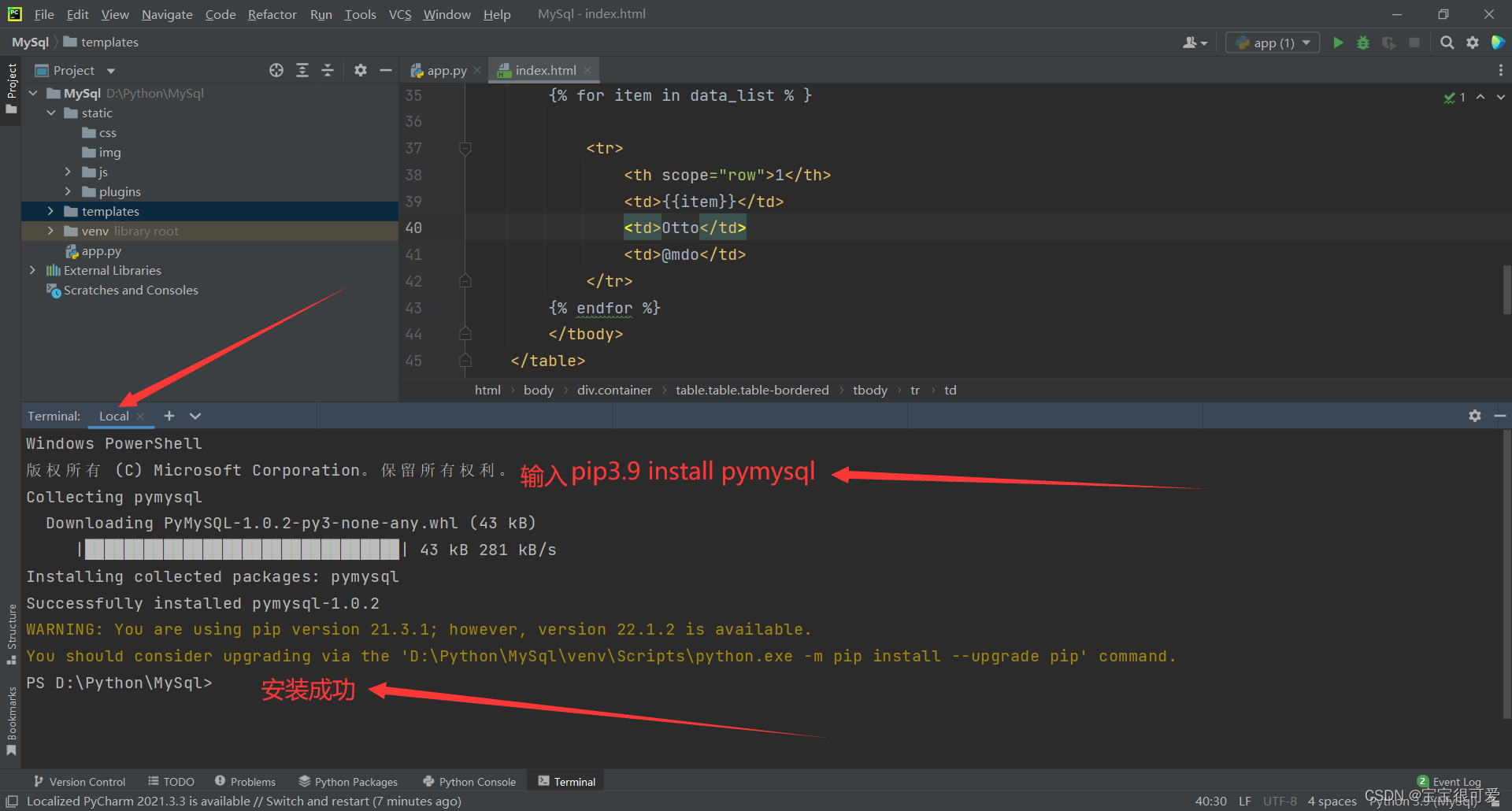Viewport: 1512px width, 811px height.
Task: Open the Refactor menu
Action: click(x=272, y=14)
